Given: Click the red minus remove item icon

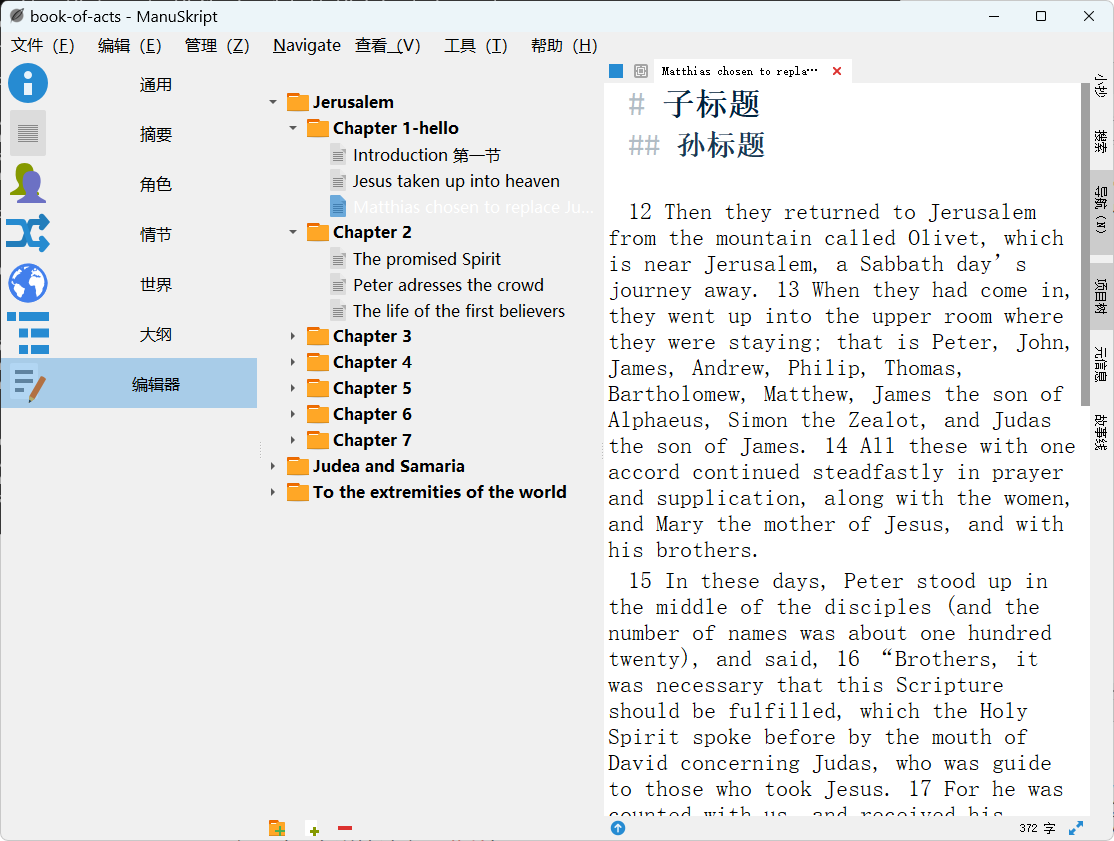Looking at the screenshot, I should [x=345, y=828].
